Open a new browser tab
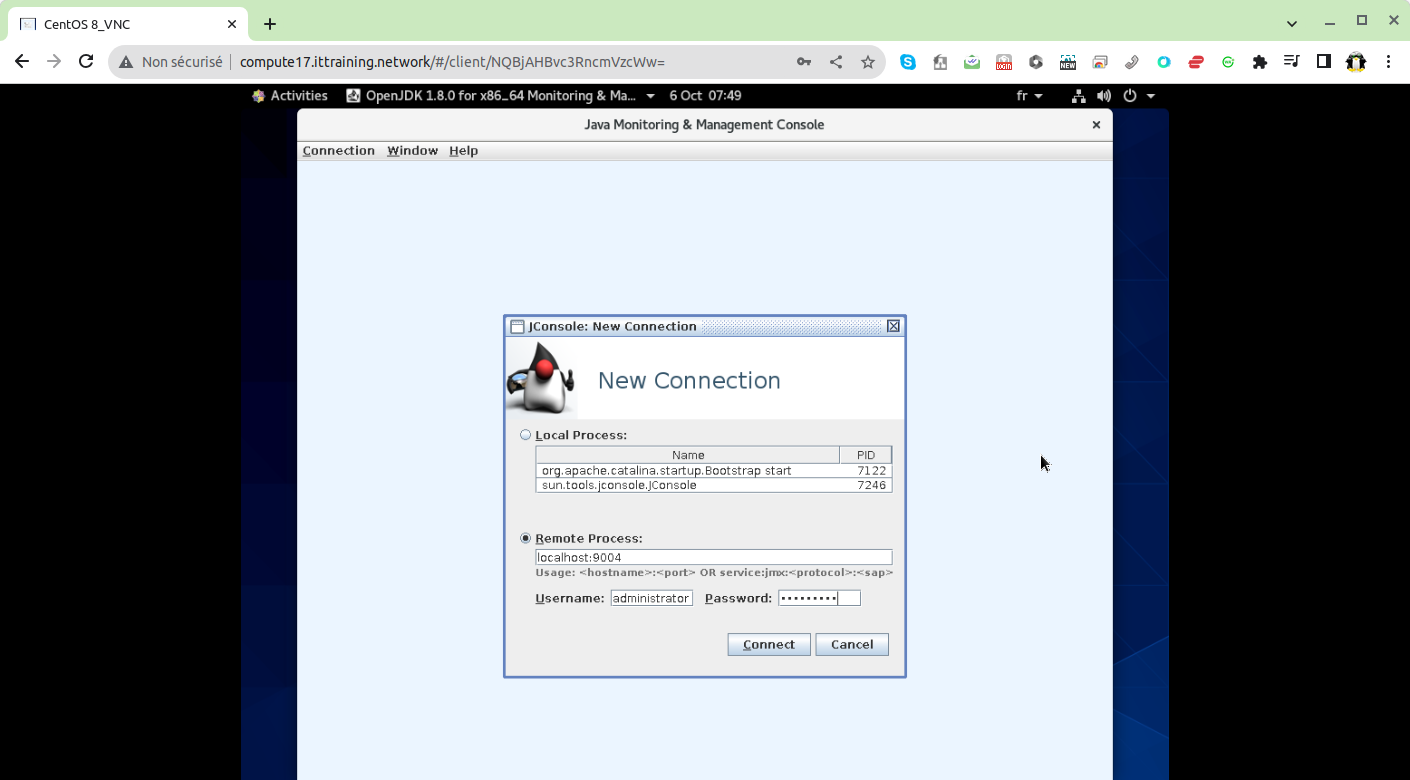Viewport: 1410px width, 780px height. click(x=270, y=24)
